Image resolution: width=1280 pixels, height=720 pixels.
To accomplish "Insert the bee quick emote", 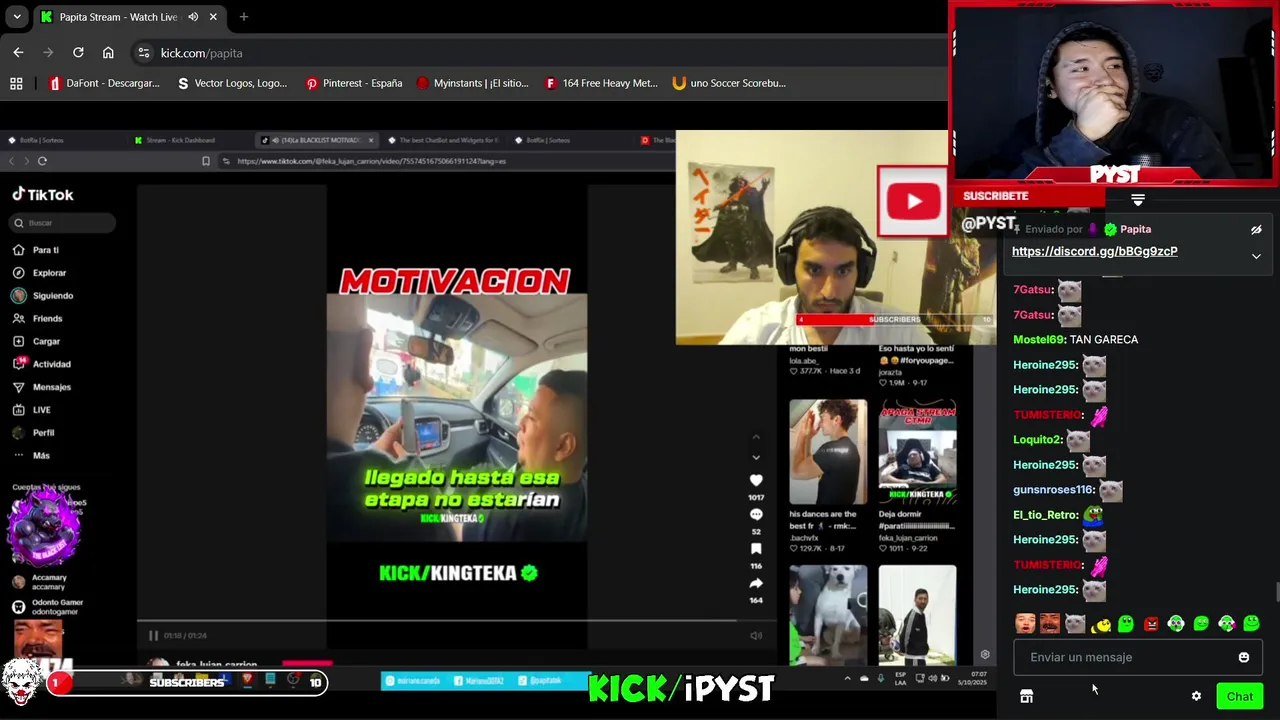I will click(1100, 624).
